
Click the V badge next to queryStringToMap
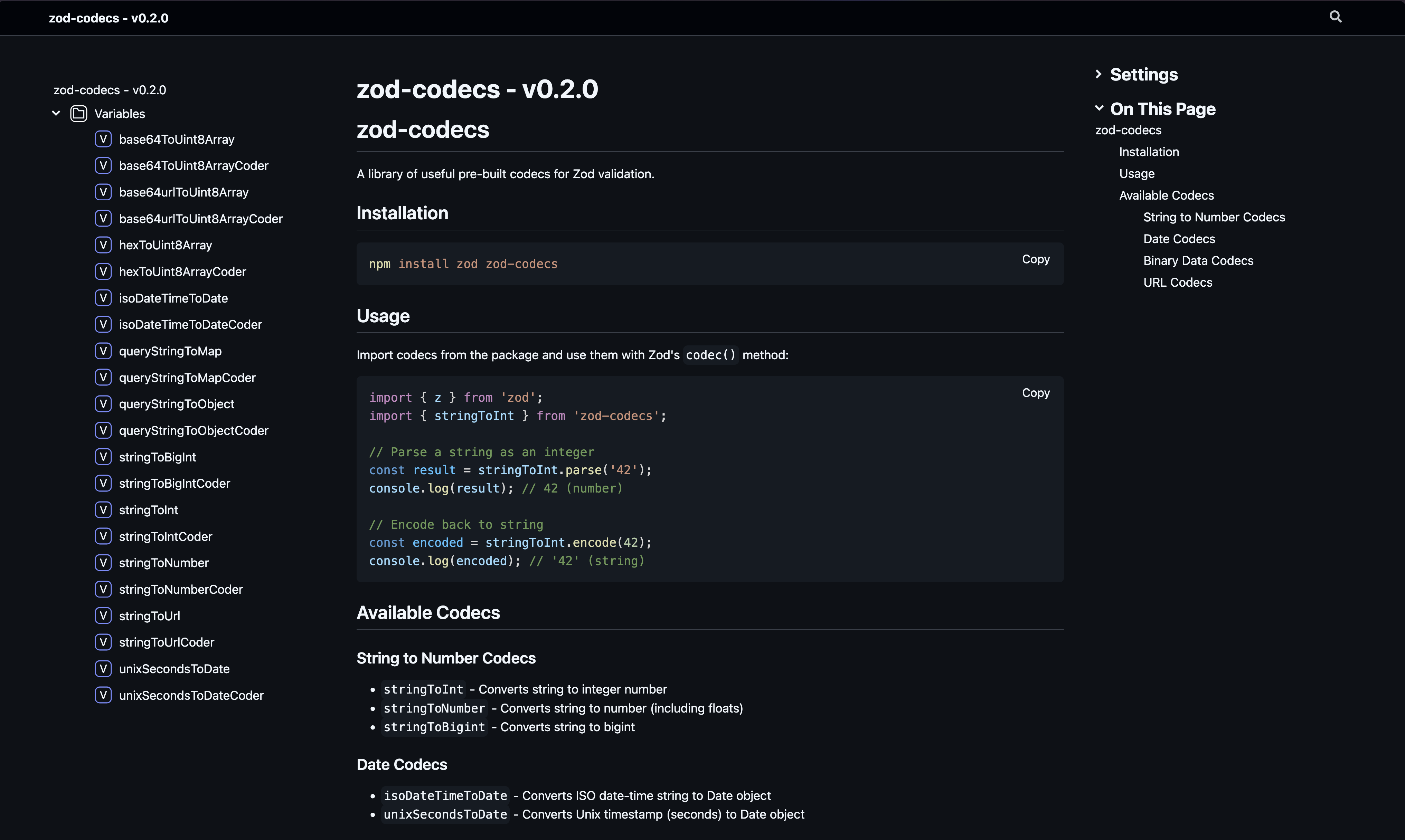coord(104,351)
